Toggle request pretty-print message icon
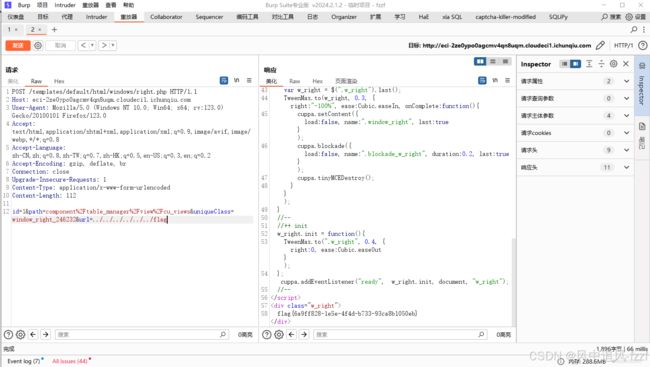Screen dimensions: 650x367 224,80
